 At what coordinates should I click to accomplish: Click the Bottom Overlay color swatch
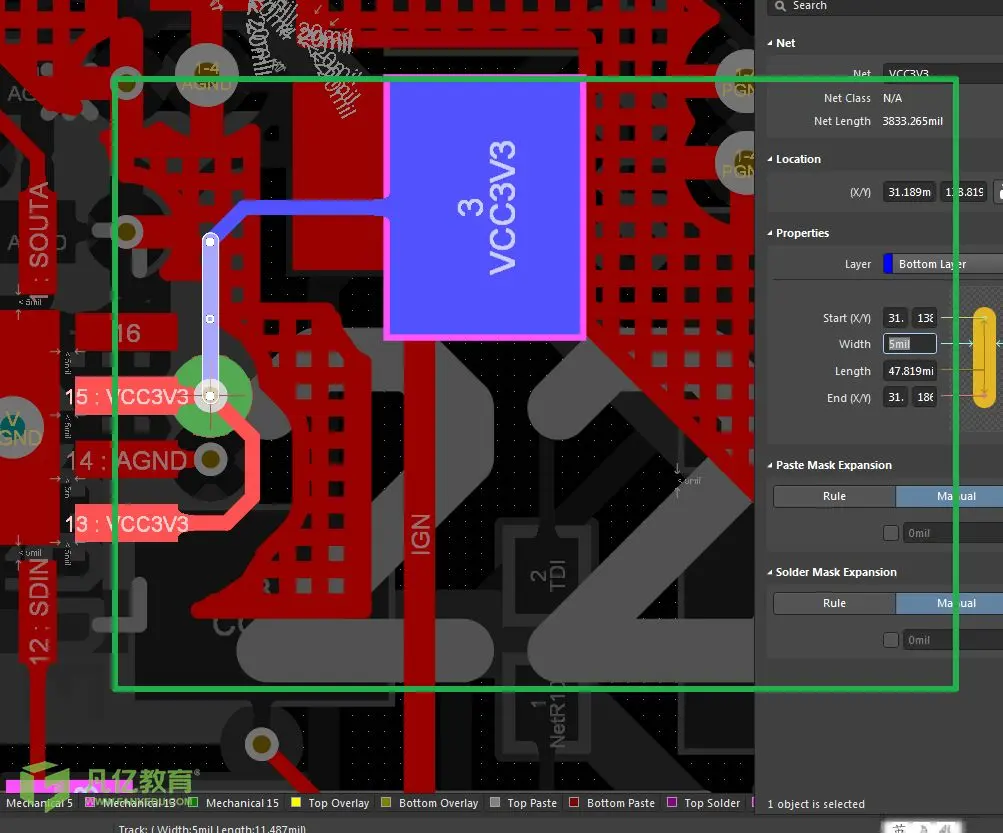(386, 802)
